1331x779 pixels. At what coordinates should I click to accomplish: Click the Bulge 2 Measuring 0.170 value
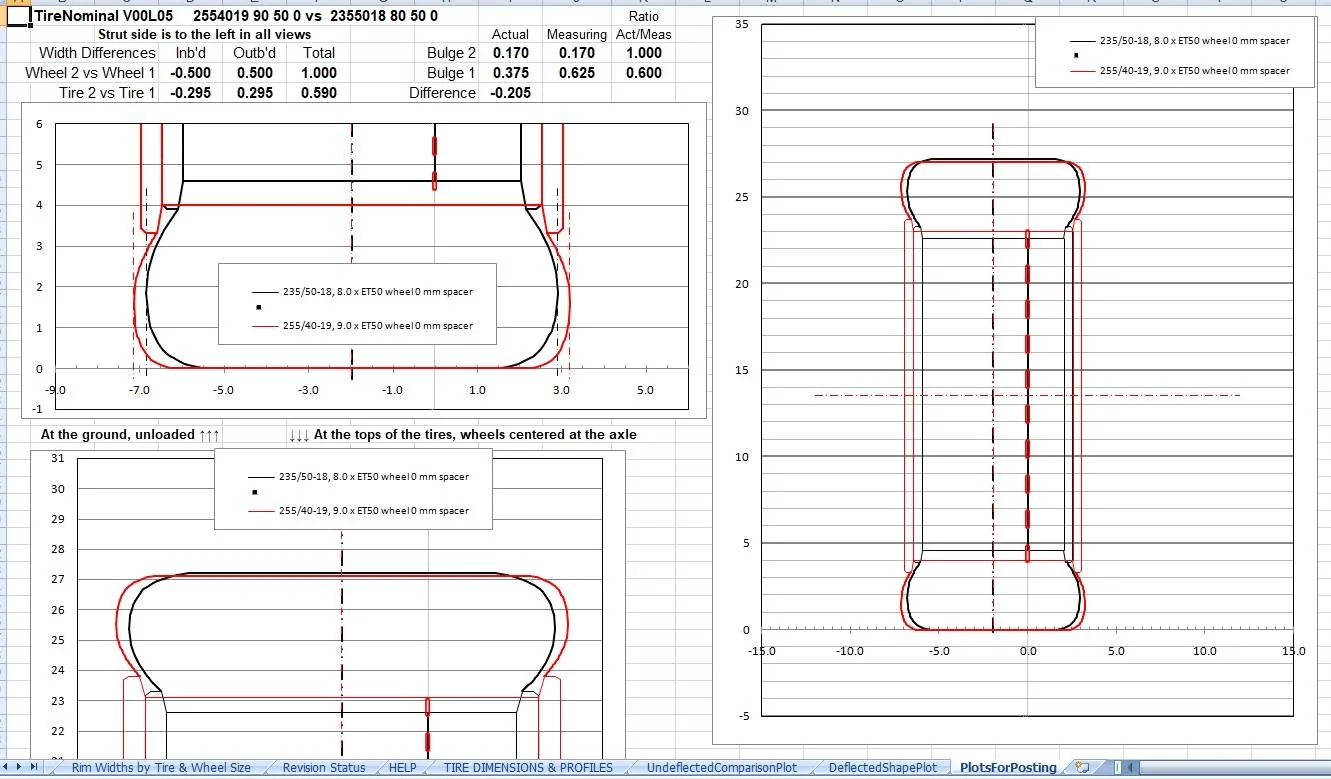pyautogui.click(x=576, y=53)
